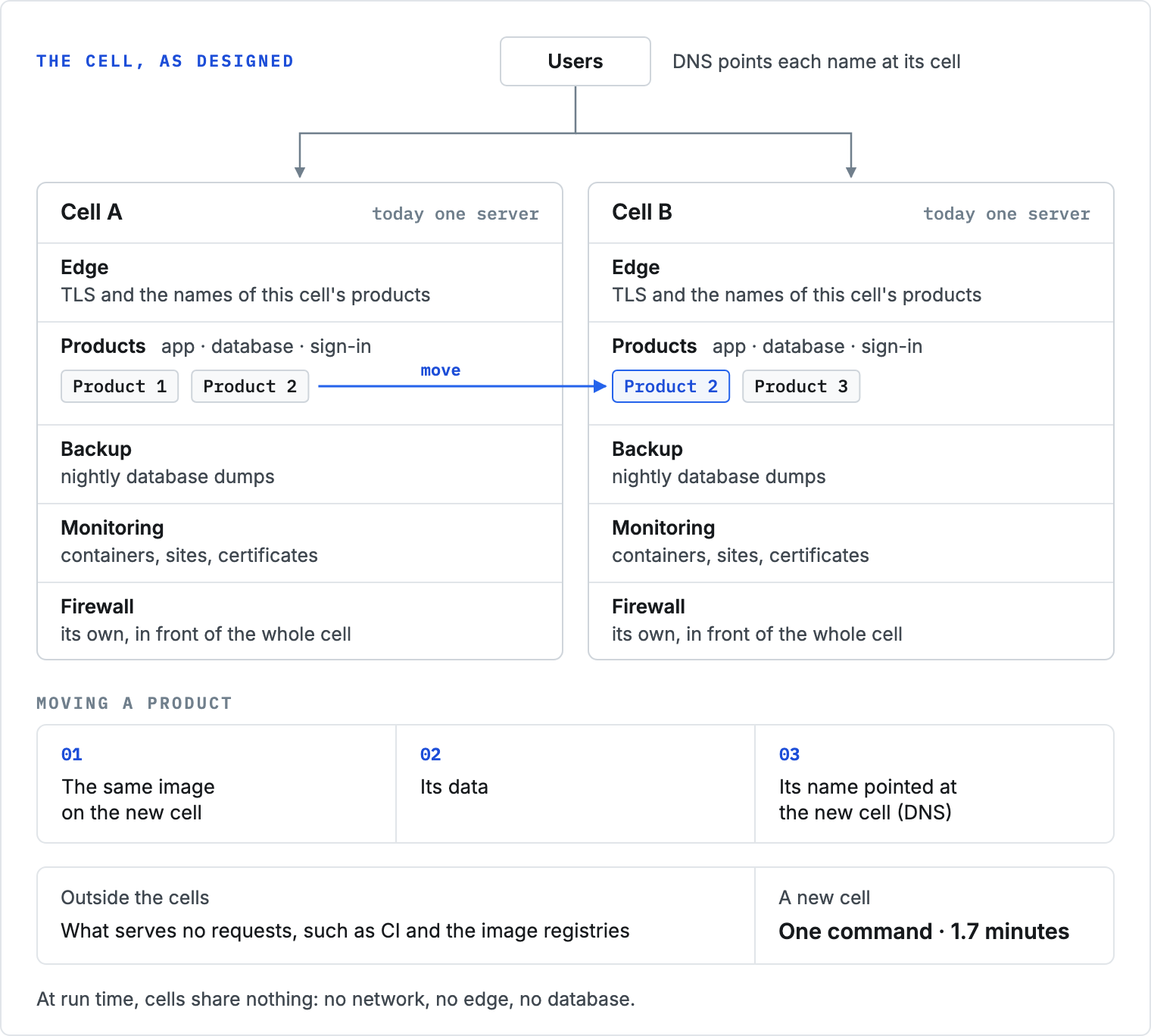Image resolution: width=1151 pixels, height=1036 pixels.
Task: Click the Cell A header title
Action: [x=92, y=212]
